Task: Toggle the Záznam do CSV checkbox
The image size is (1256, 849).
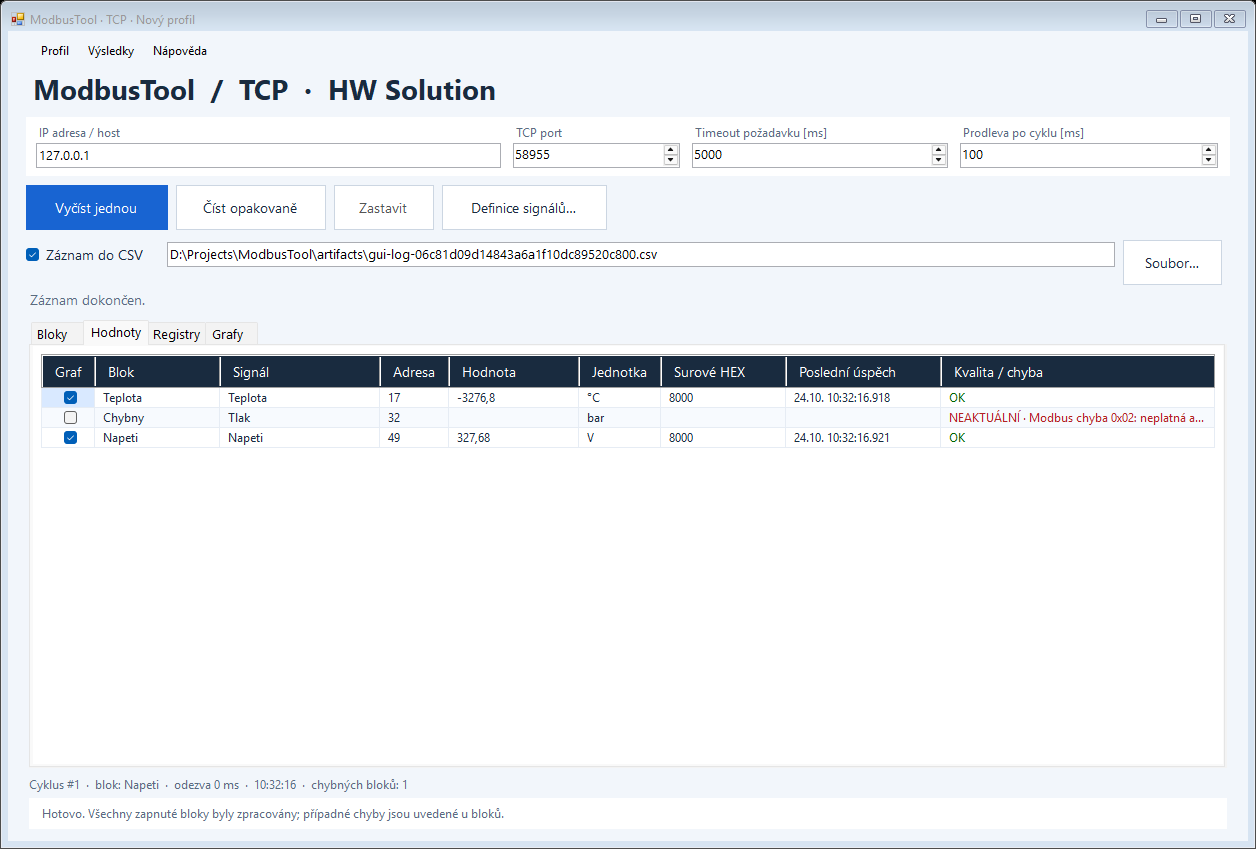Action: click(32, 255)
